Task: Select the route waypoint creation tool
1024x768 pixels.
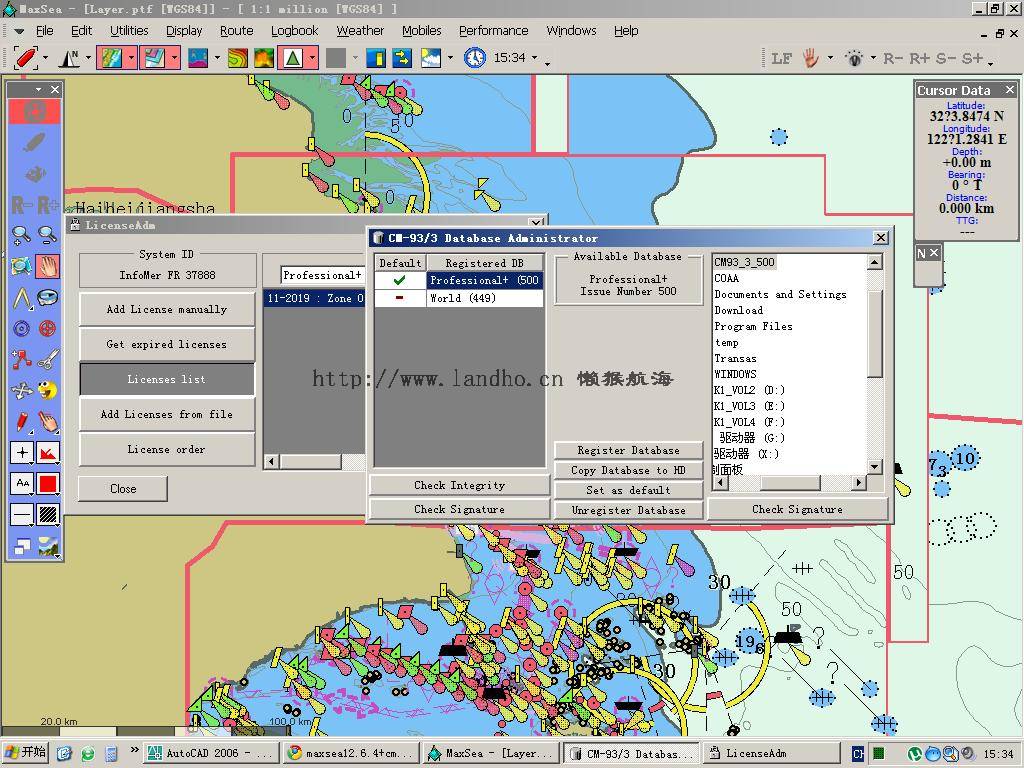Action: (x=22, y=359)
